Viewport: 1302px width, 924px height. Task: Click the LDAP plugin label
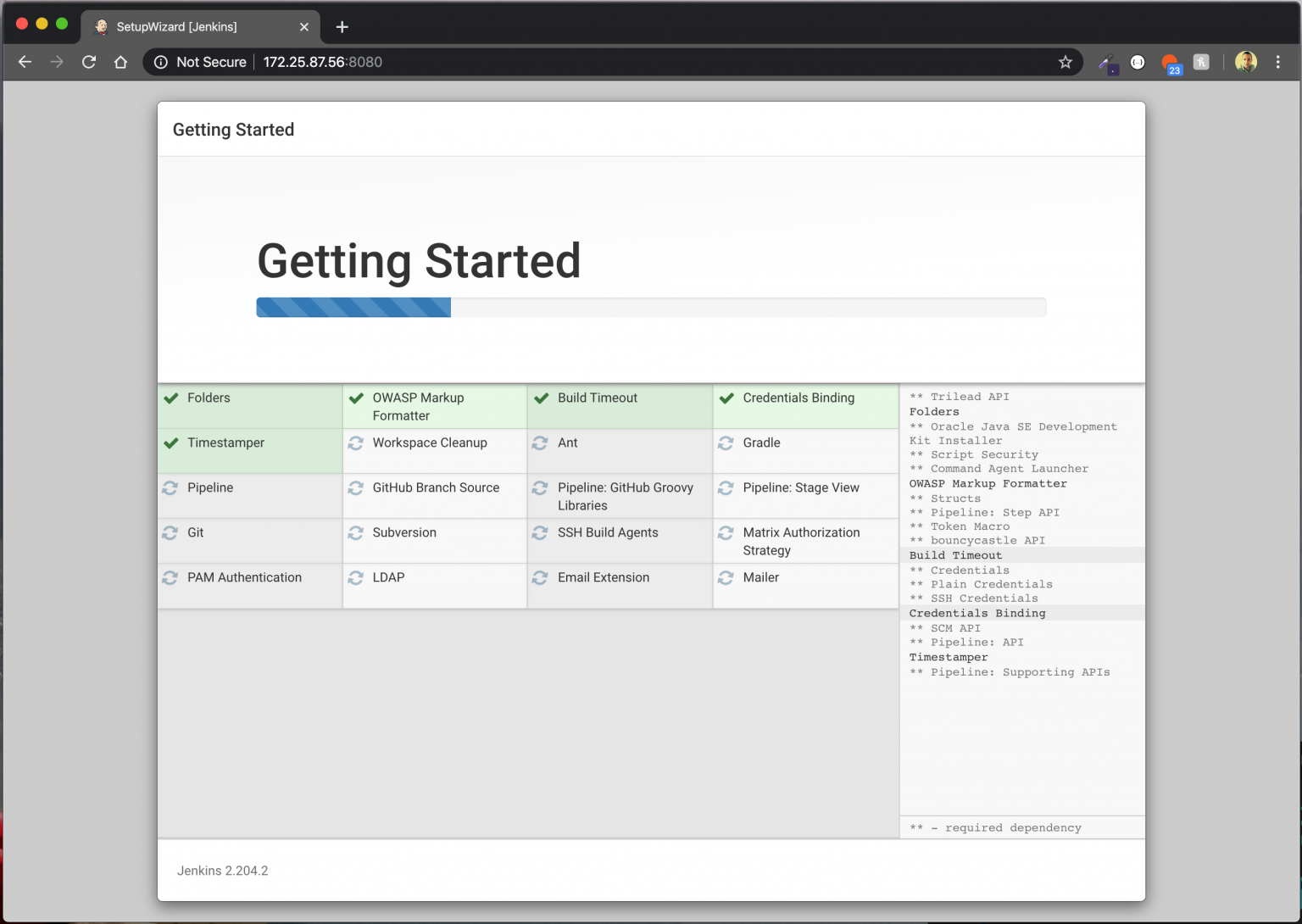pyautogui.click(x=388, y=577)
